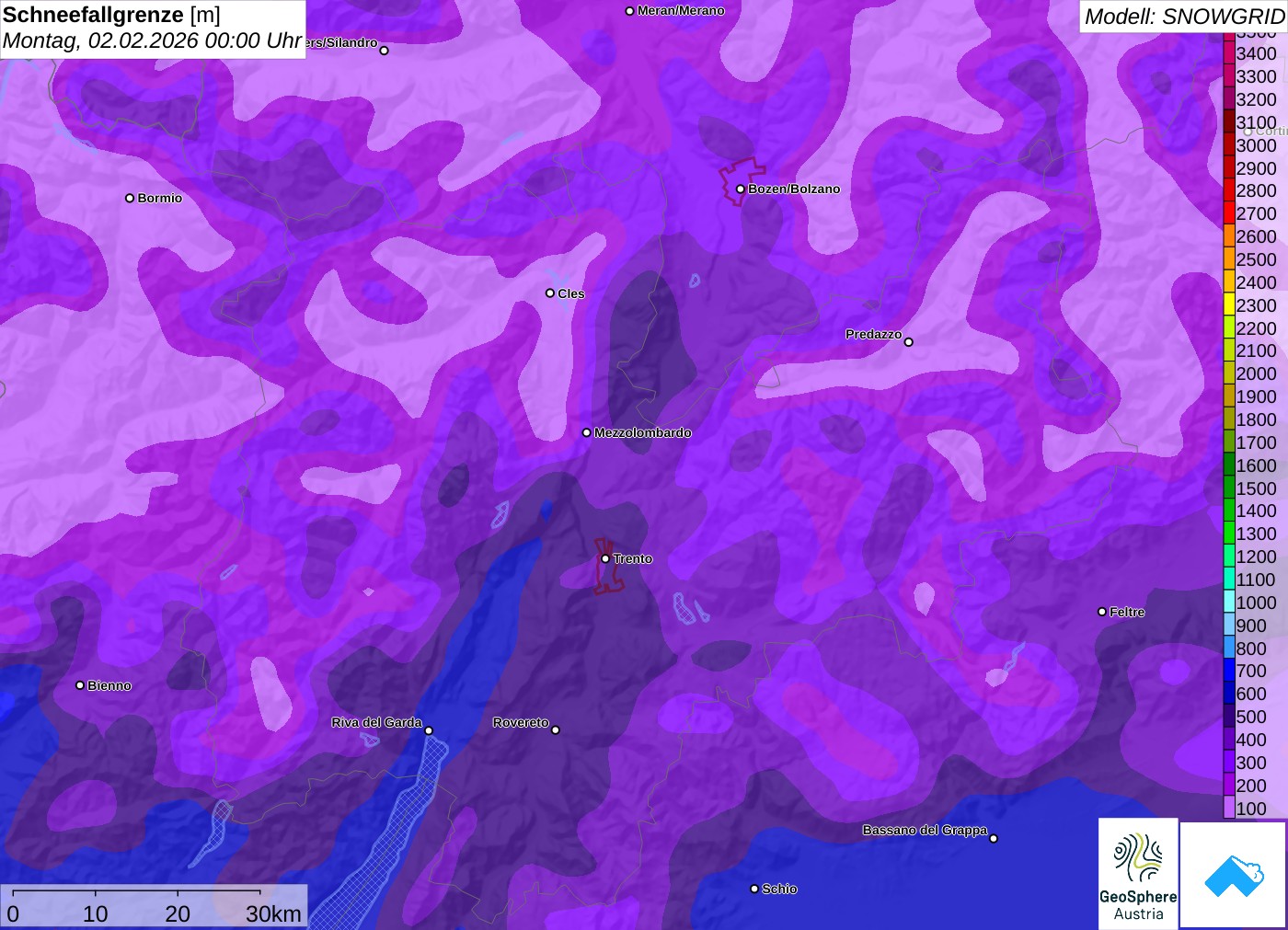Click the Bienno location marker dot

coord(80,685)
